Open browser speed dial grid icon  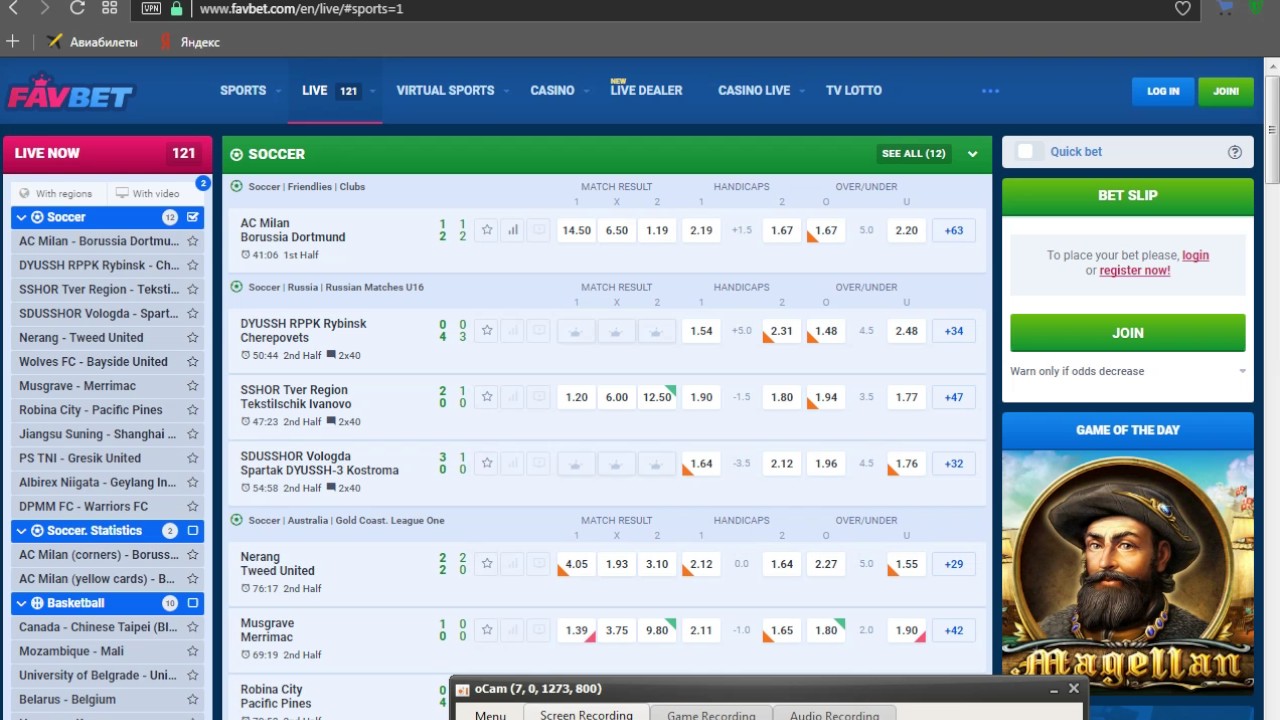click(x=110, y=8)
